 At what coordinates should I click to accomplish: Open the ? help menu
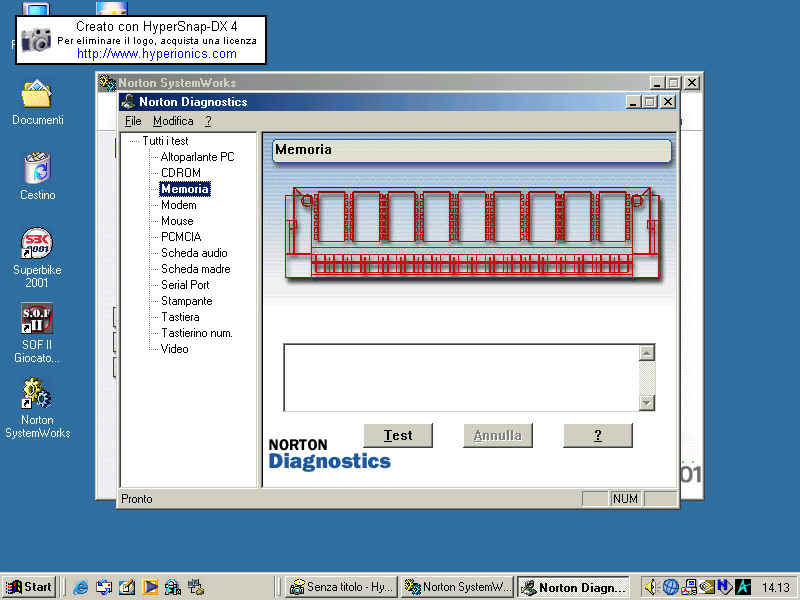point(208,121)
